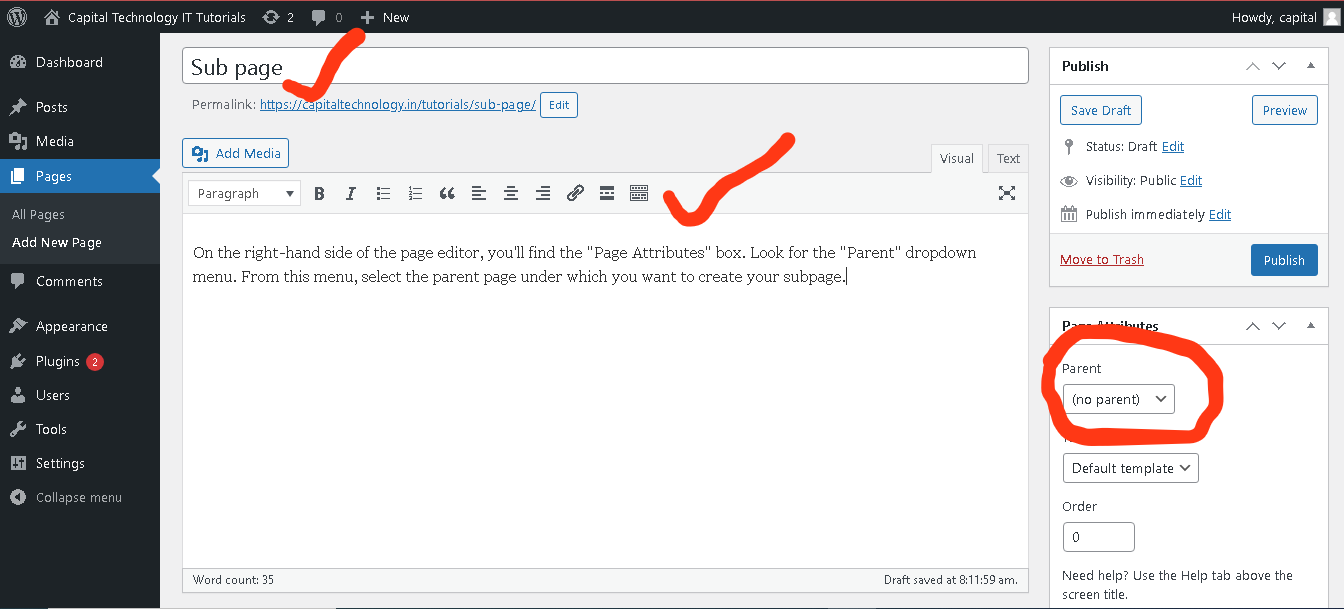The image size is (1344, 609).
Task: Expand the Default template dropdown
Action: [1130, 468]
